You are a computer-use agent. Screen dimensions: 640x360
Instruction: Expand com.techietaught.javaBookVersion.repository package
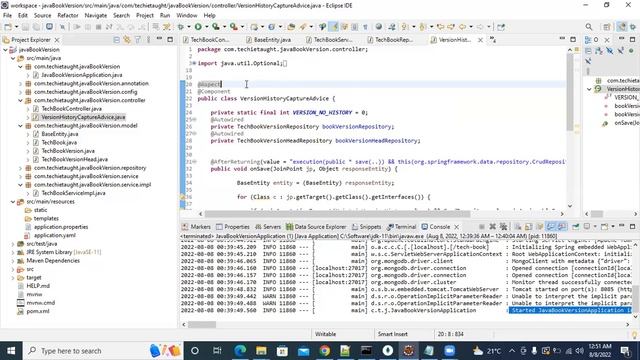tap(20, 168)
